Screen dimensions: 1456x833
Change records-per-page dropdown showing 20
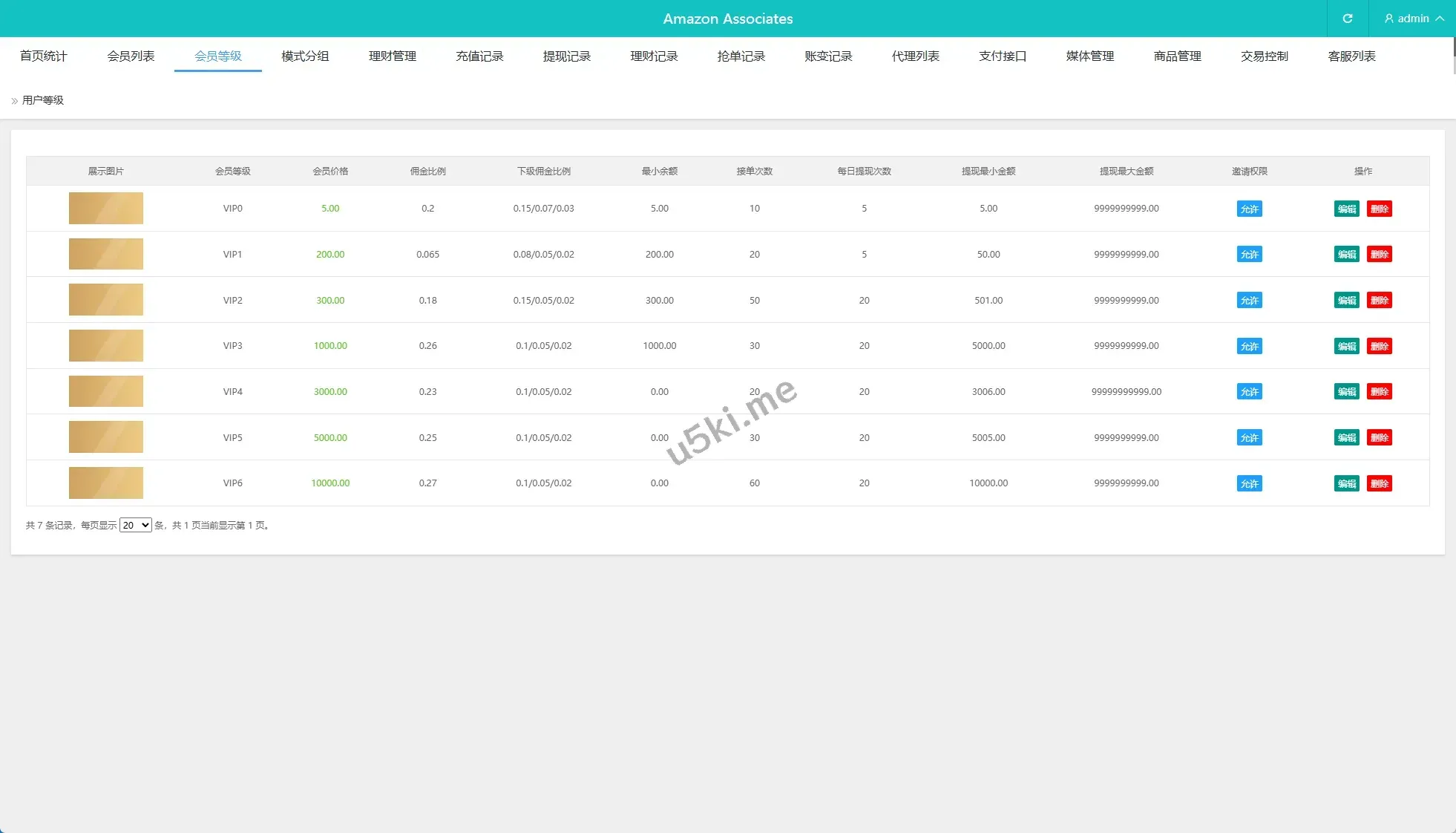click(x=135, y=525)
